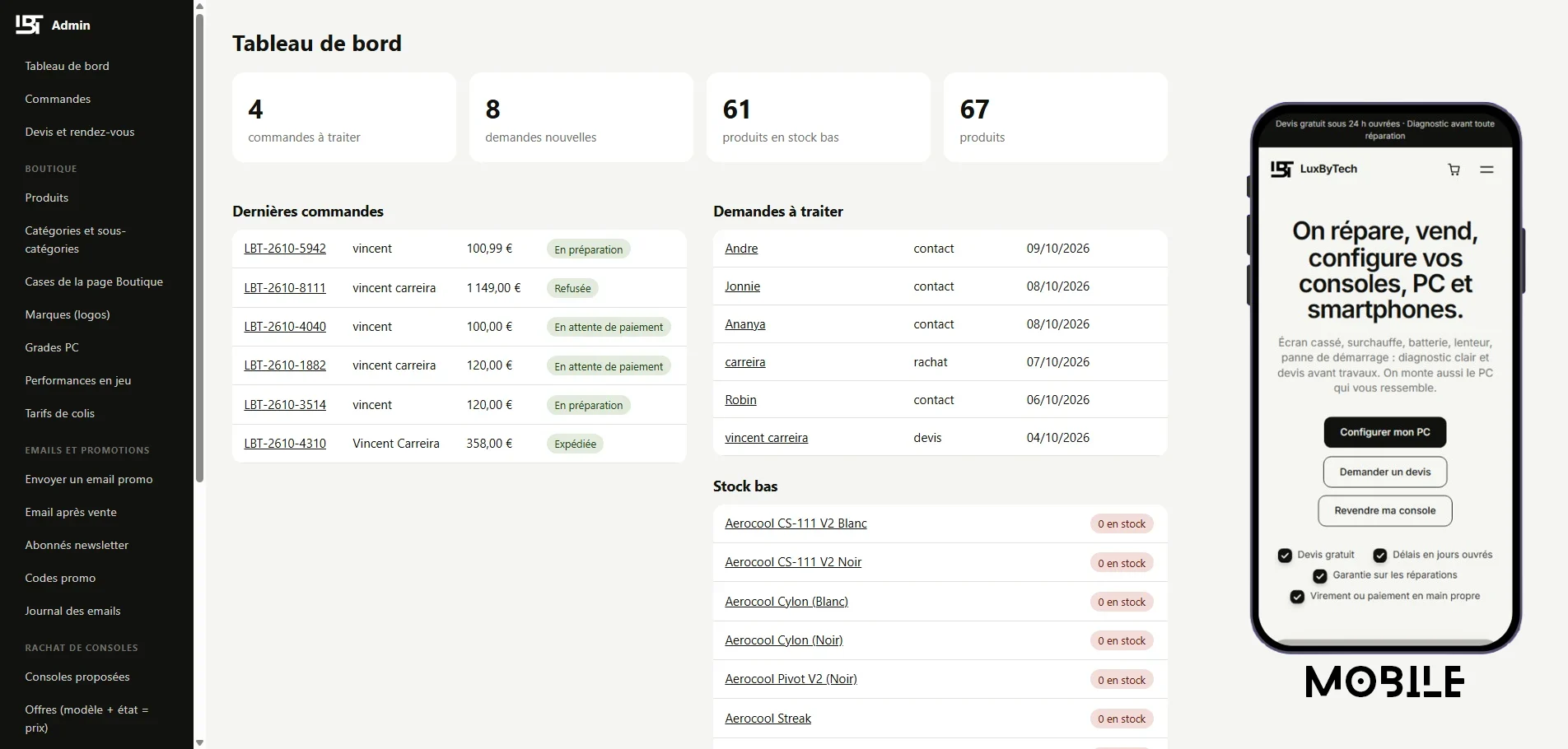Go to Marques (logos)
Image resolution: width=1568 pixels, height=749 pixels.
68,314
